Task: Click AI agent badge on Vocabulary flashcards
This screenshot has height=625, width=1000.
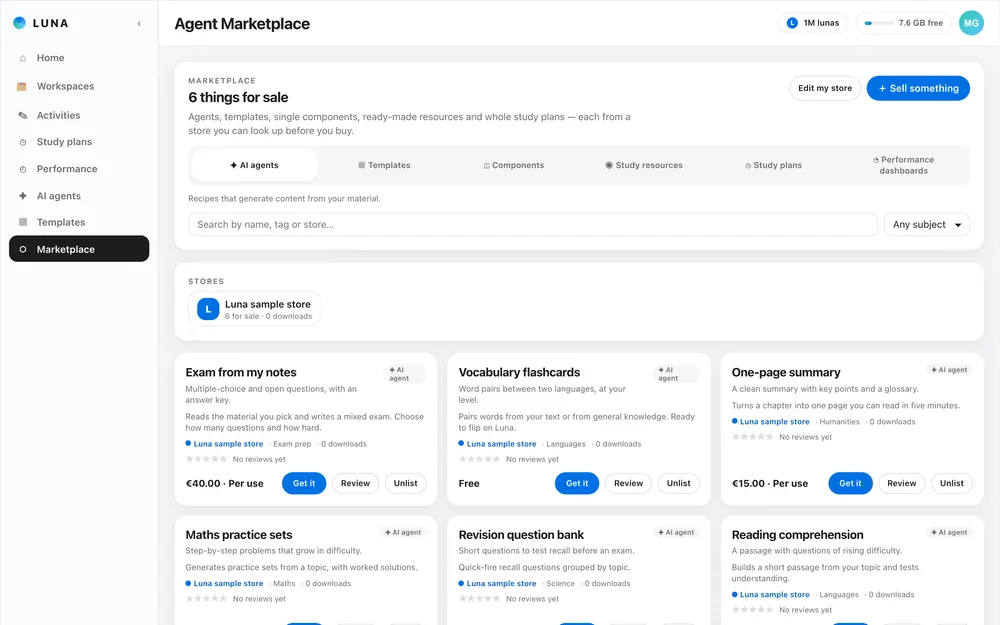Action: (678, 374)
